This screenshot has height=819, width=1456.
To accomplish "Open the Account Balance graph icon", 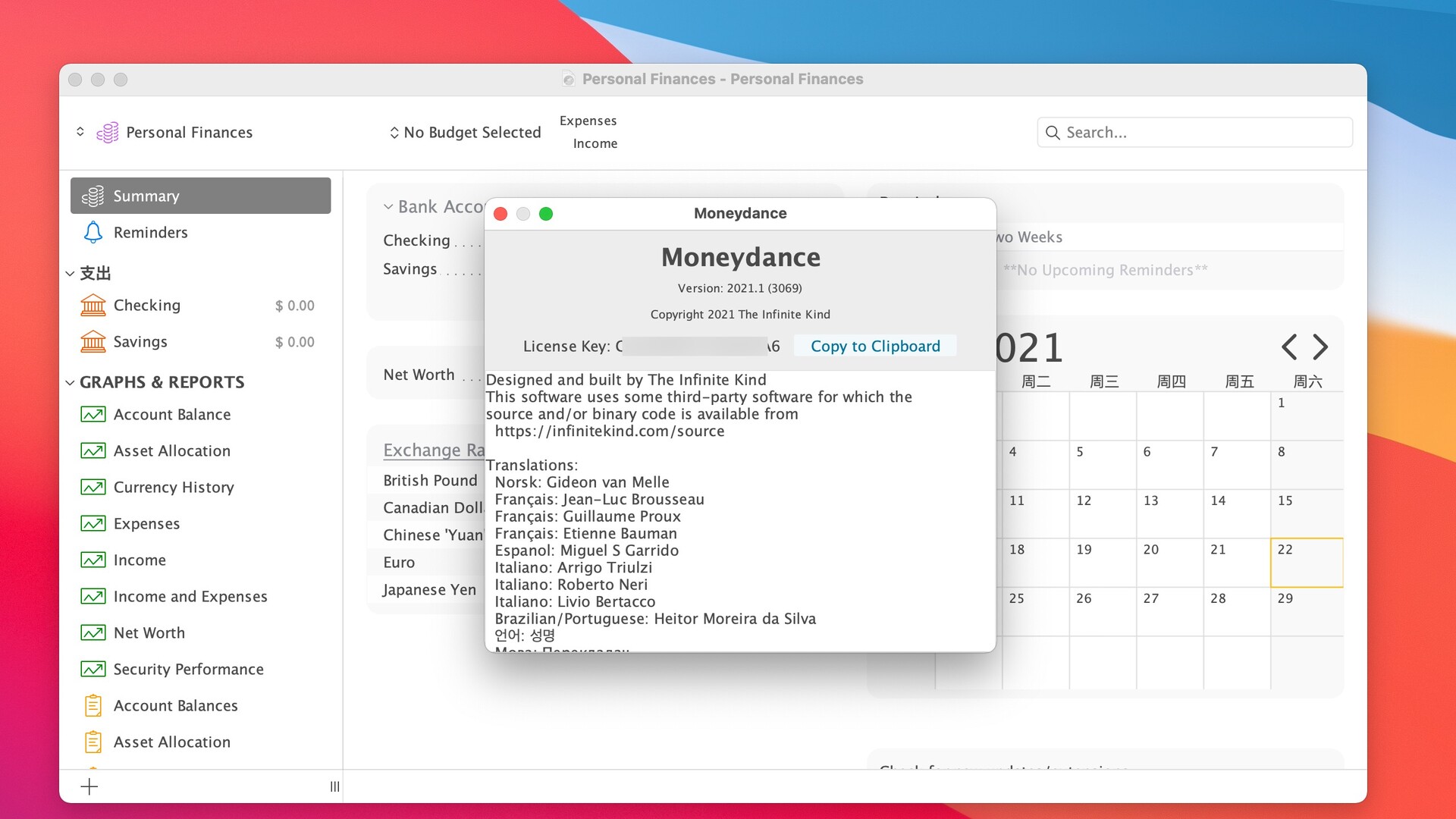I will pos(93,415).
